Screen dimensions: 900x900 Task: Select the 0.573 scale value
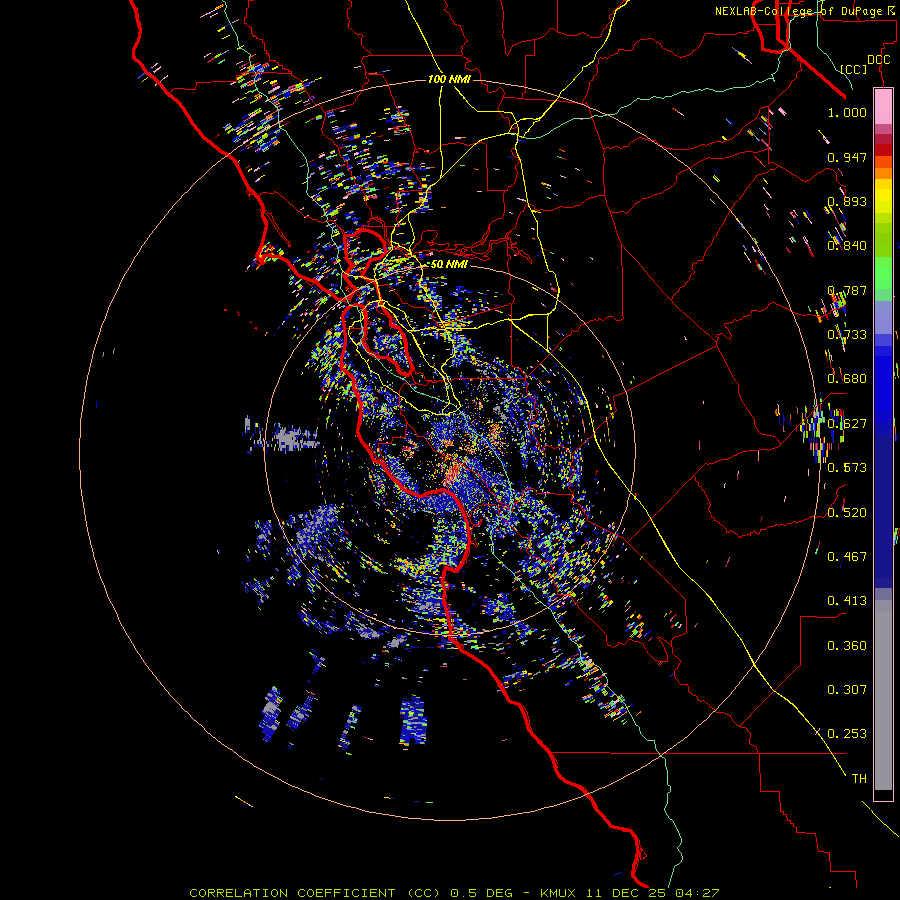[847, 467]
